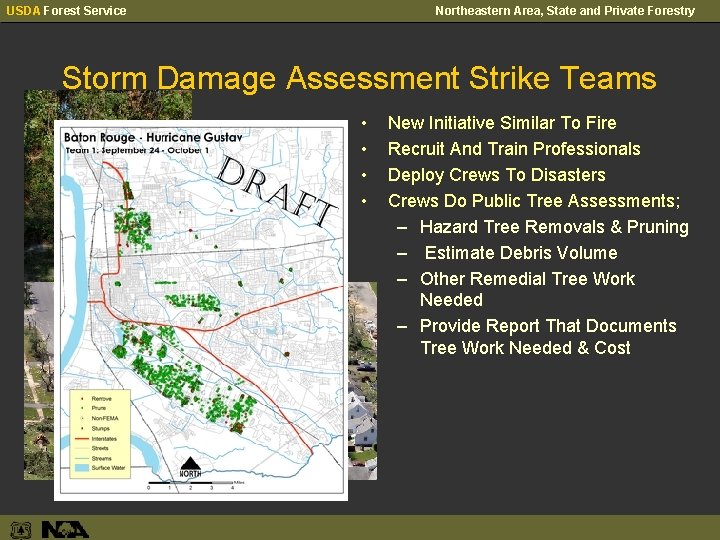
Task: Click bullet 'Crews Do Public Tree Assessments;'
Action: pos(534,201)
